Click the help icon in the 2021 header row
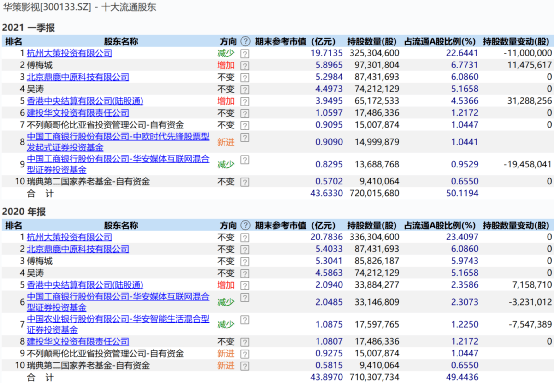The height and width of the screenshot is (383, 554). pos(245,41)
